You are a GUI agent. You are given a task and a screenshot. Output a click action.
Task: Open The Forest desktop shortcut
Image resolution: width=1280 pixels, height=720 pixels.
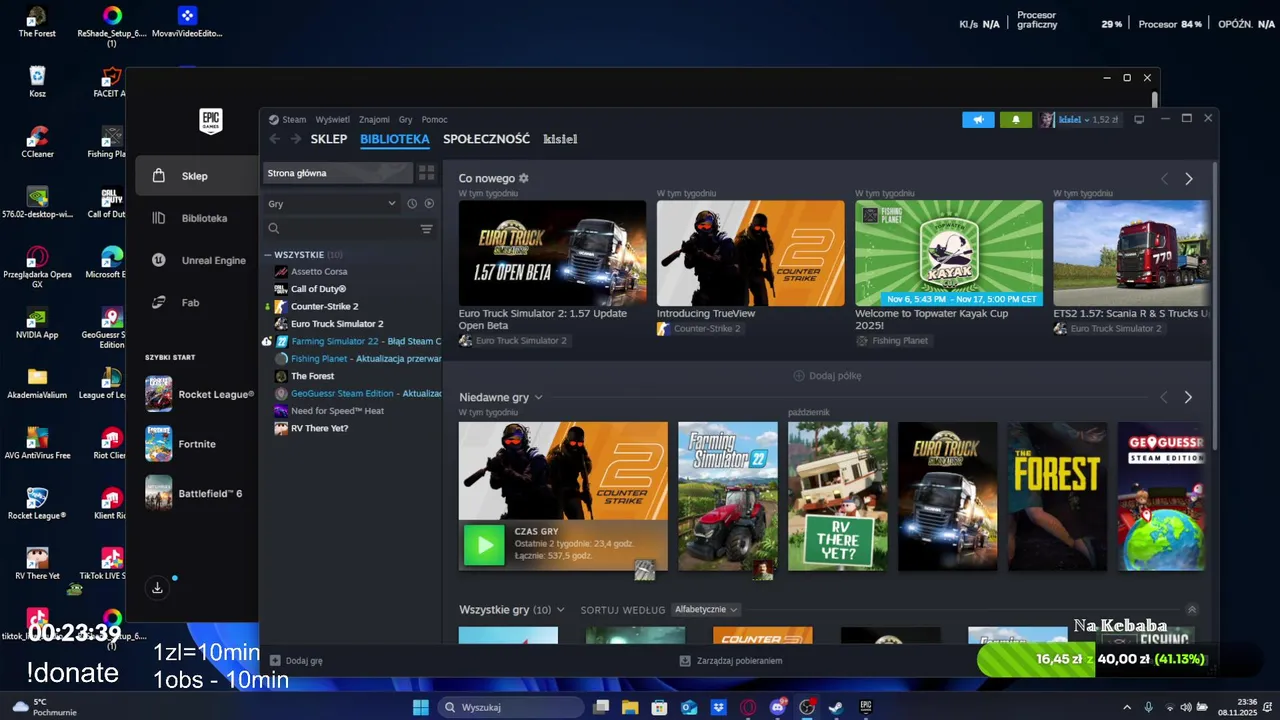(x=37, y=21)
